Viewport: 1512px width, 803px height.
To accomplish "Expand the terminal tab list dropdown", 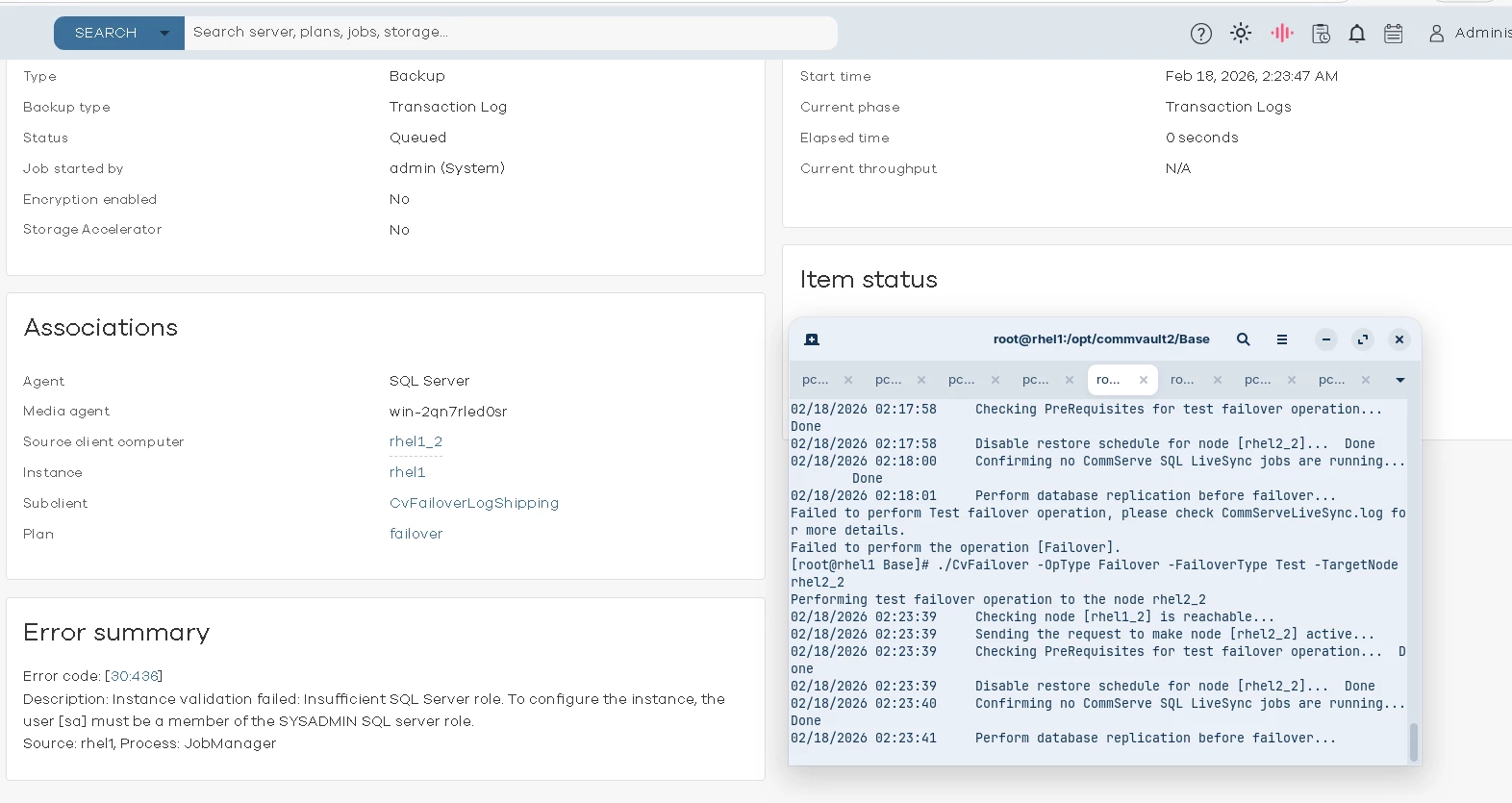I will tap(1399, 380).
